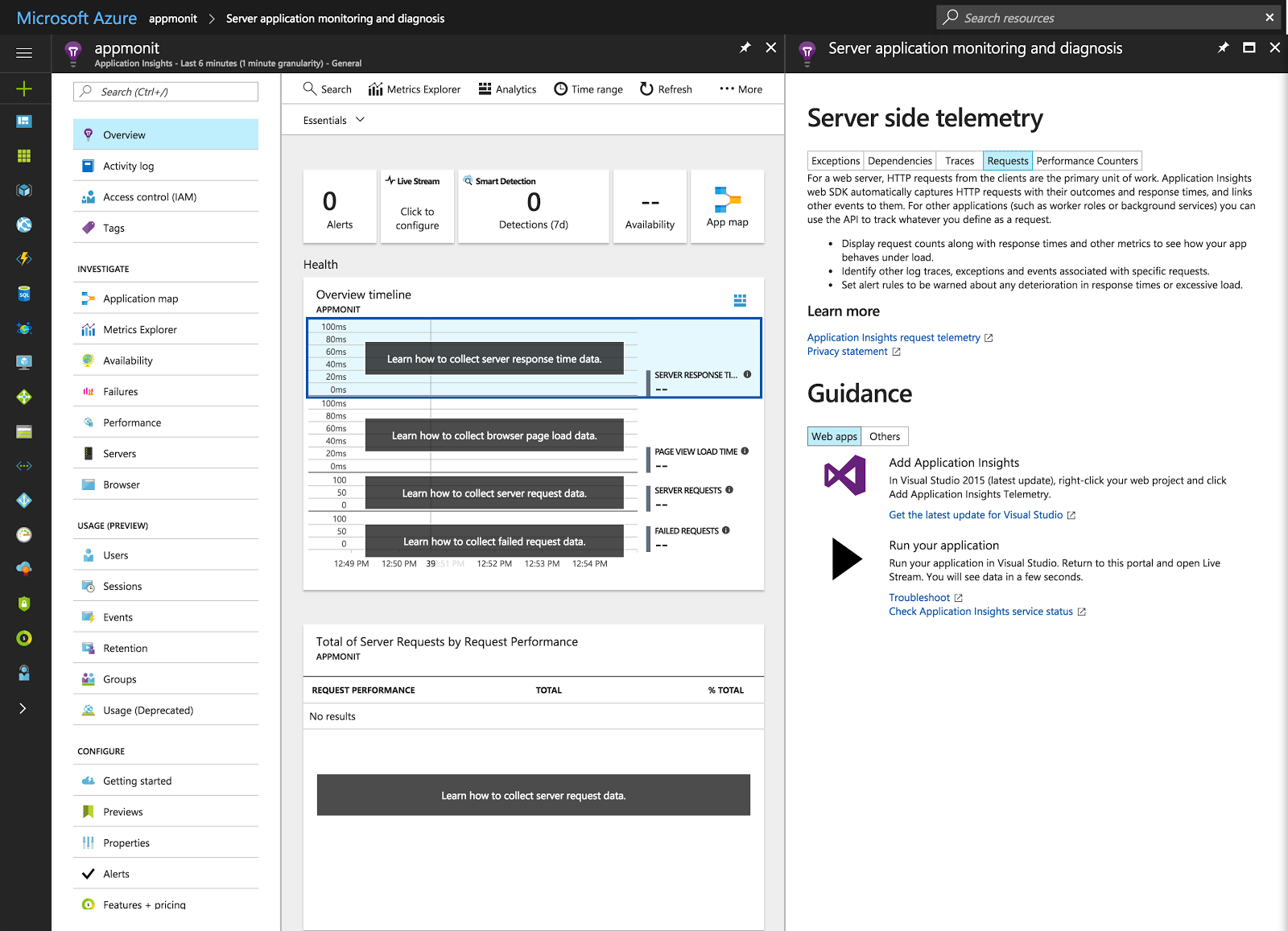Switch to the Others guidance tab
The height and width of the screenshot is (931, 1288).
(885, 436)
